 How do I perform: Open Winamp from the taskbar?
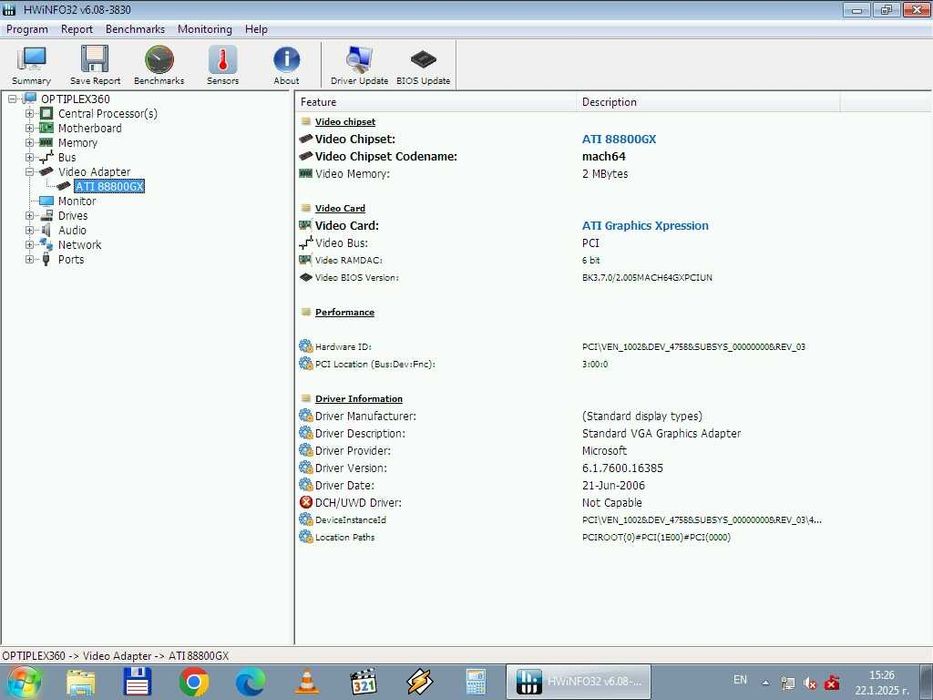[419, 682]
